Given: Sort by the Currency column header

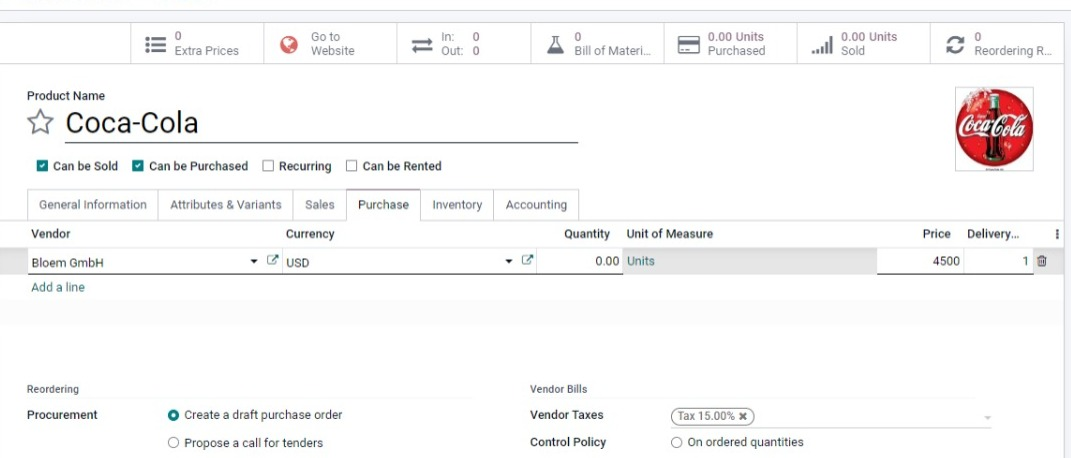Looking at the screenshot, I should point(310,234).
